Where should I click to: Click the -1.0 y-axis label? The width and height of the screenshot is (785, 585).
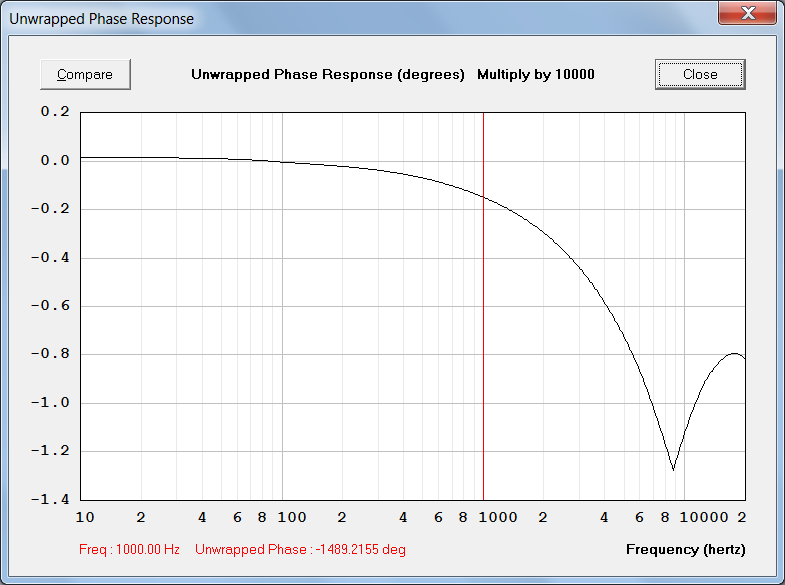pyautogui.click(x=50, y=402)
